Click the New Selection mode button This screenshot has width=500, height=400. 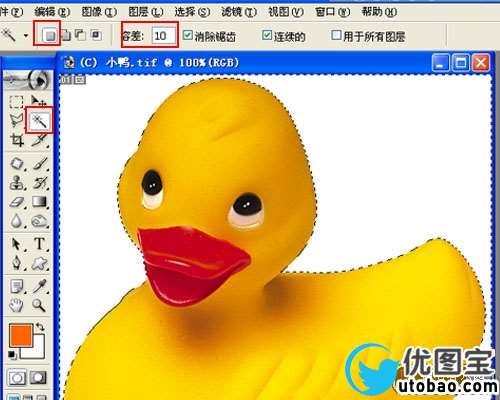(x=49, y=35)
